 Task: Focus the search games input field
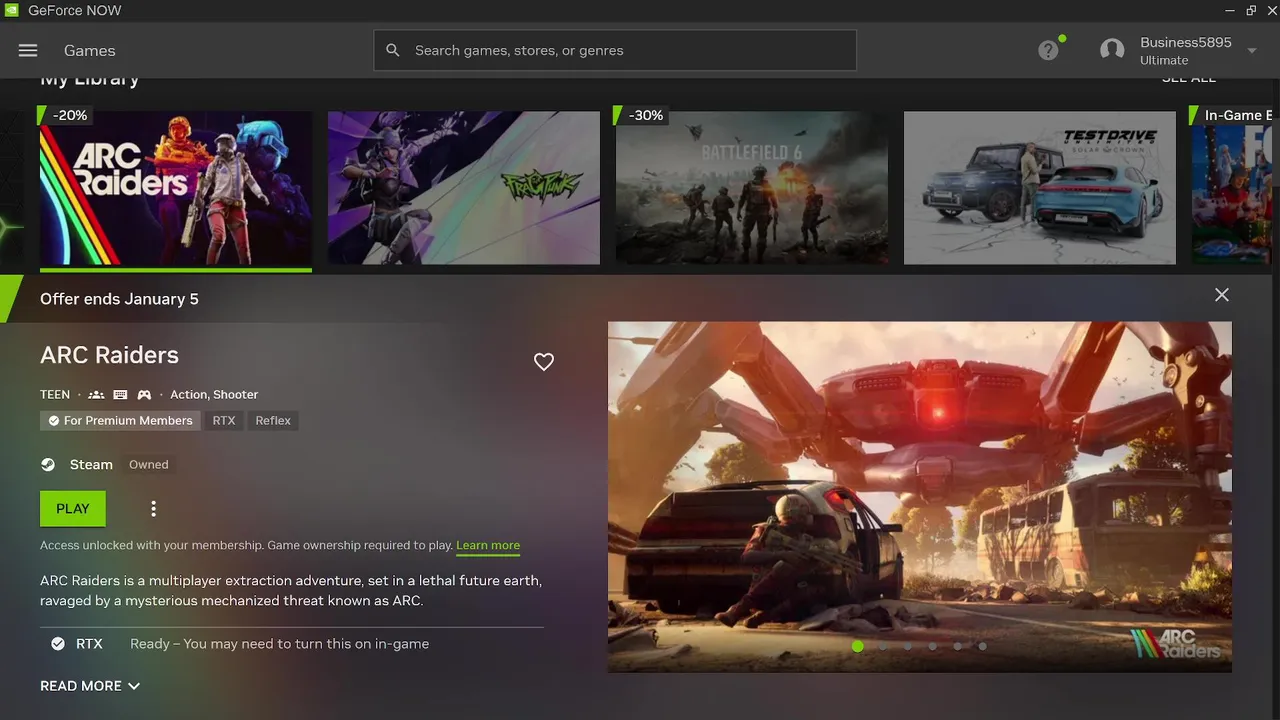click(x=615, y=50)
